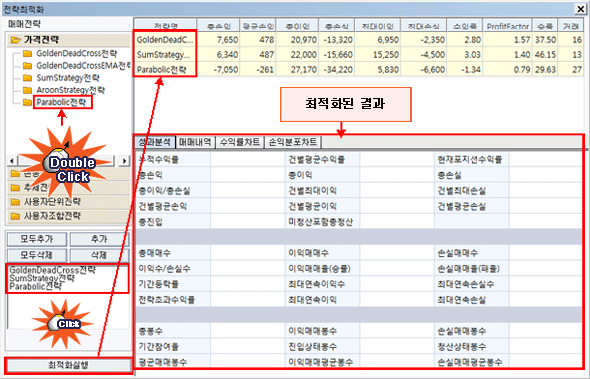Click the folder icon next to GoldenDeadCrossEMA전략
This screenshot has width=590, height=379.
(27, 66)
